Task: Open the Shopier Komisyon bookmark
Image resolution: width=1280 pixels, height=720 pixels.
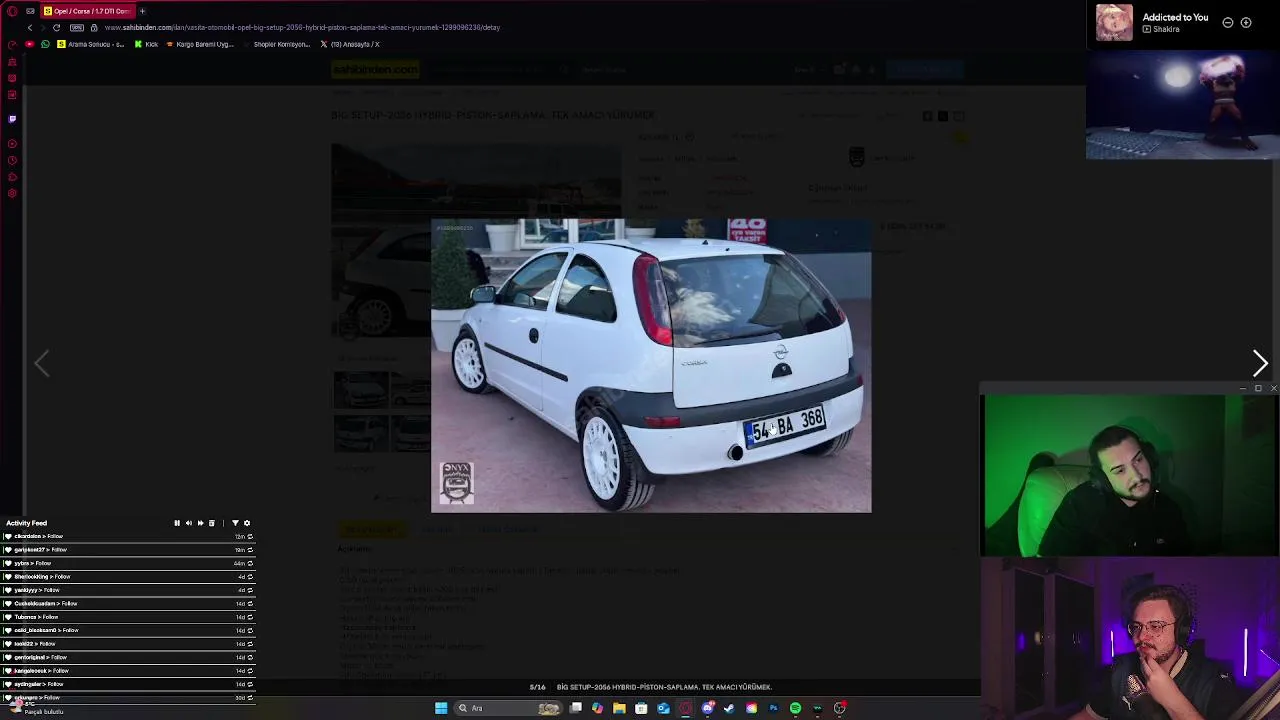Action: pos(277,44)
